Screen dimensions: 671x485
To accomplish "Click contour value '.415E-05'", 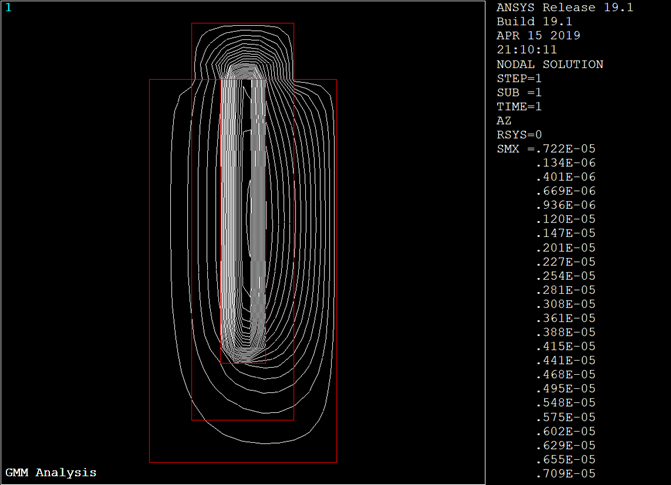I will click(566, 347).
